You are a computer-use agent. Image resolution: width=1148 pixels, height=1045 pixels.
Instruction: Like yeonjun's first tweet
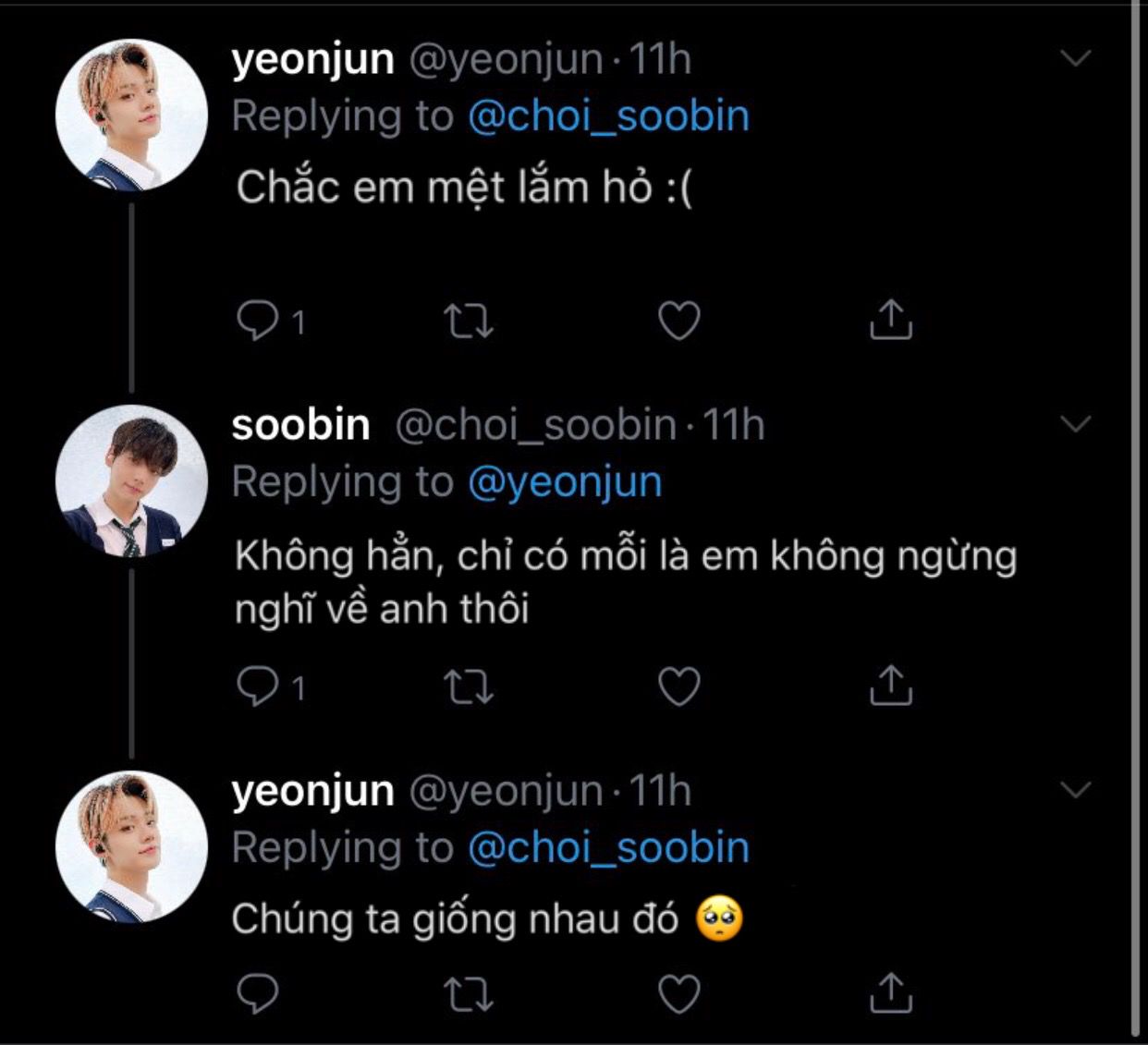click(679, 321)
